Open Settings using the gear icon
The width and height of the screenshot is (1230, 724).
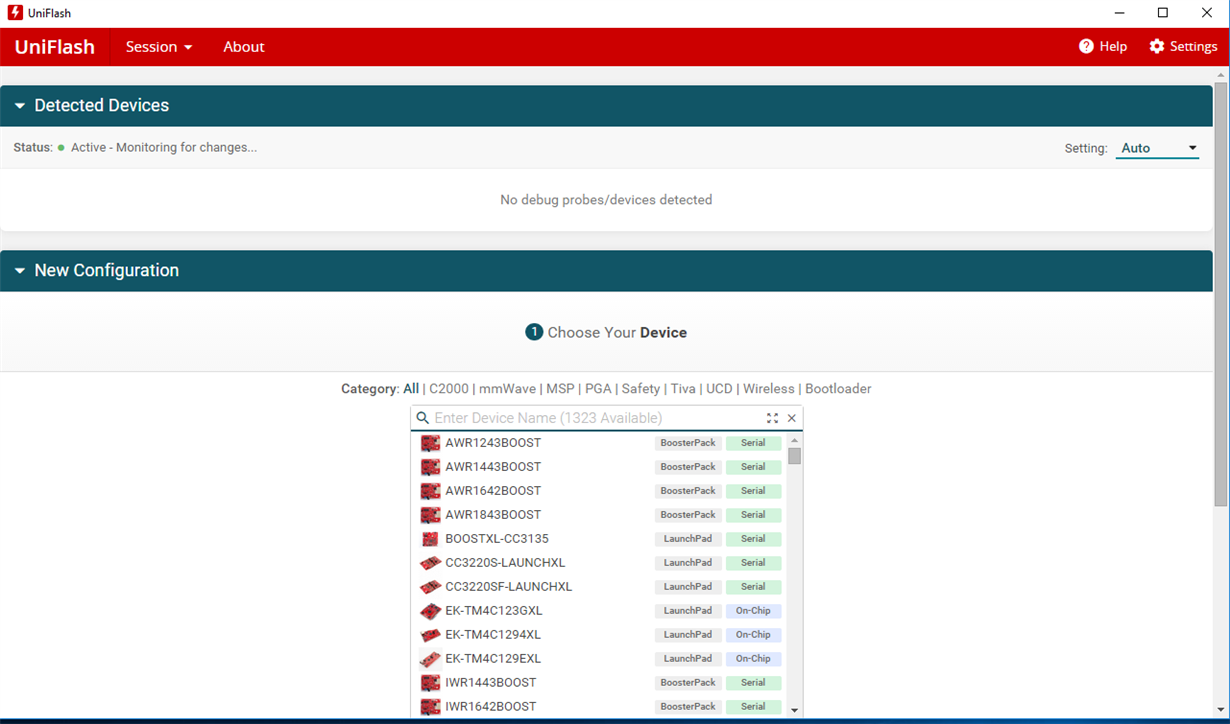(1155, 46)
